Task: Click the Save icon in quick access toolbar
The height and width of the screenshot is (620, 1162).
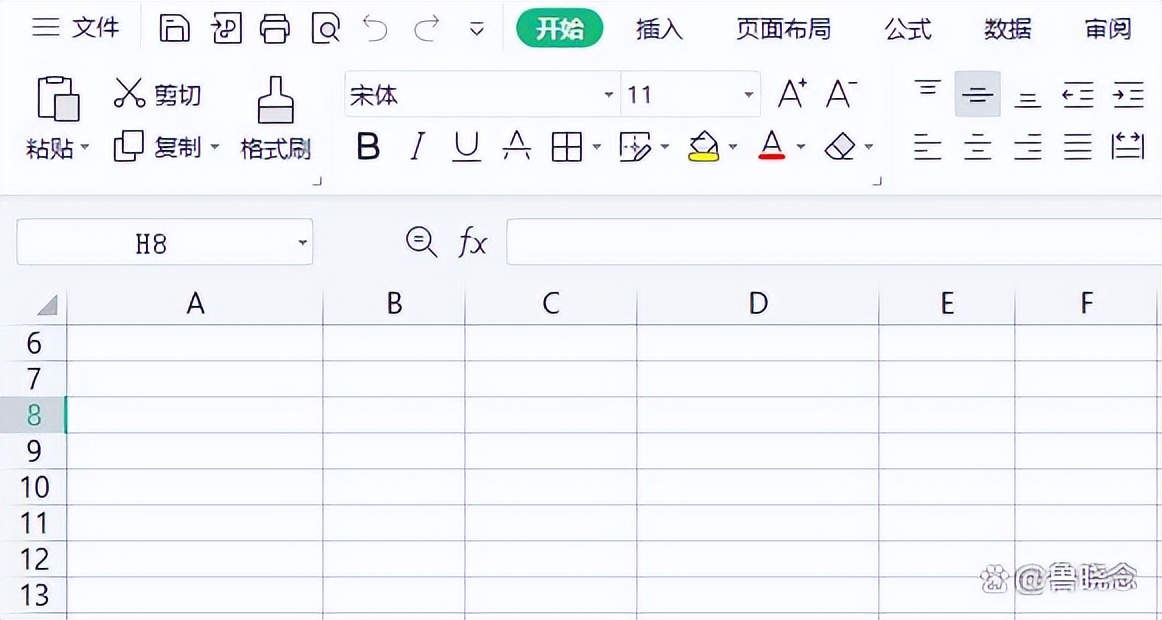Action: pyautogui.click(x=175, y=29)
